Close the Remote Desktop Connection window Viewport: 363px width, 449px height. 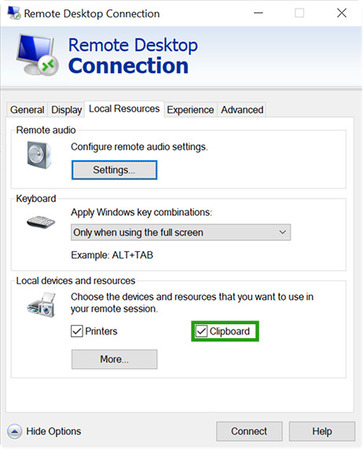[x=342, y=13]
